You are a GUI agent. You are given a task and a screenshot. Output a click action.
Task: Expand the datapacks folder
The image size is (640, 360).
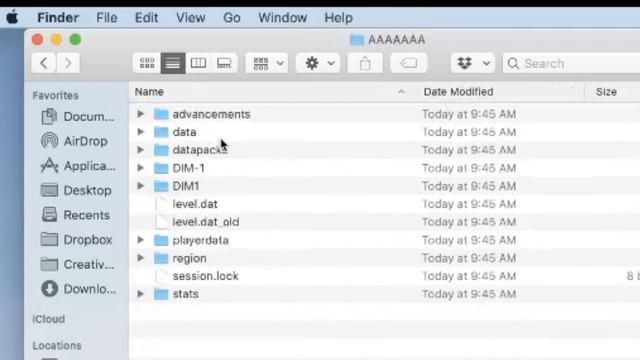coord(140,150)
